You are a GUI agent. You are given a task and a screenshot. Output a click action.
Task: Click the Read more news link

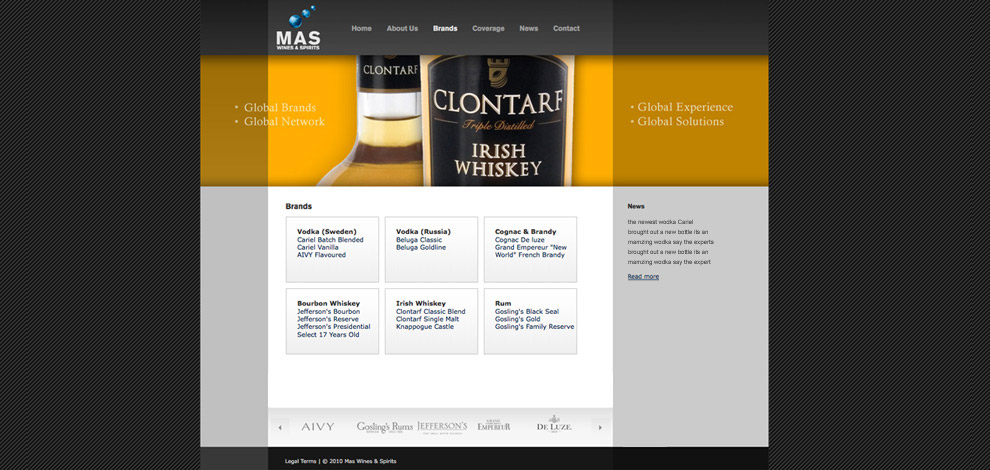click(643, 277)
